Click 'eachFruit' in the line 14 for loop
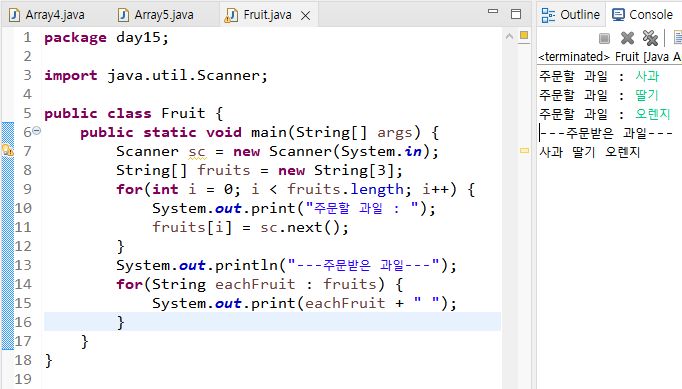The image size is (682, 389). pyautogui.click(x=255, y=284)
